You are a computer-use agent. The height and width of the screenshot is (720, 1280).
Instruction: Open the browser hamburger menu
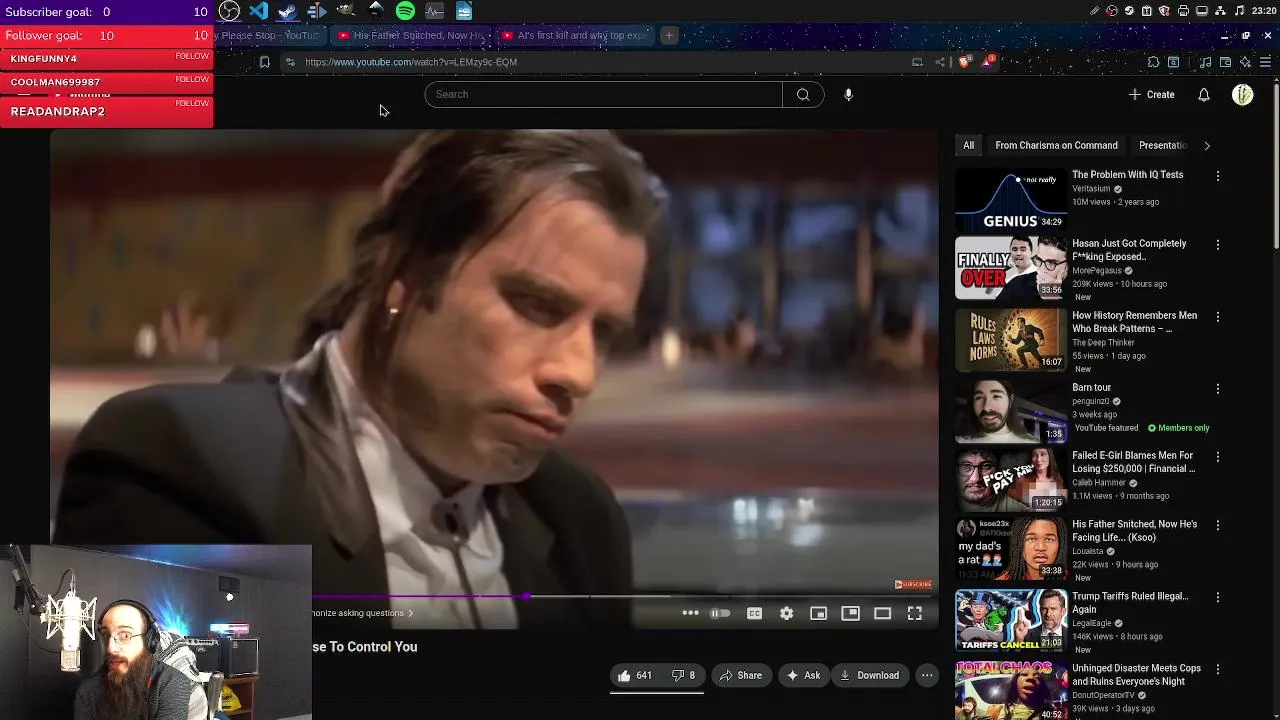[x=1265, y=62]
